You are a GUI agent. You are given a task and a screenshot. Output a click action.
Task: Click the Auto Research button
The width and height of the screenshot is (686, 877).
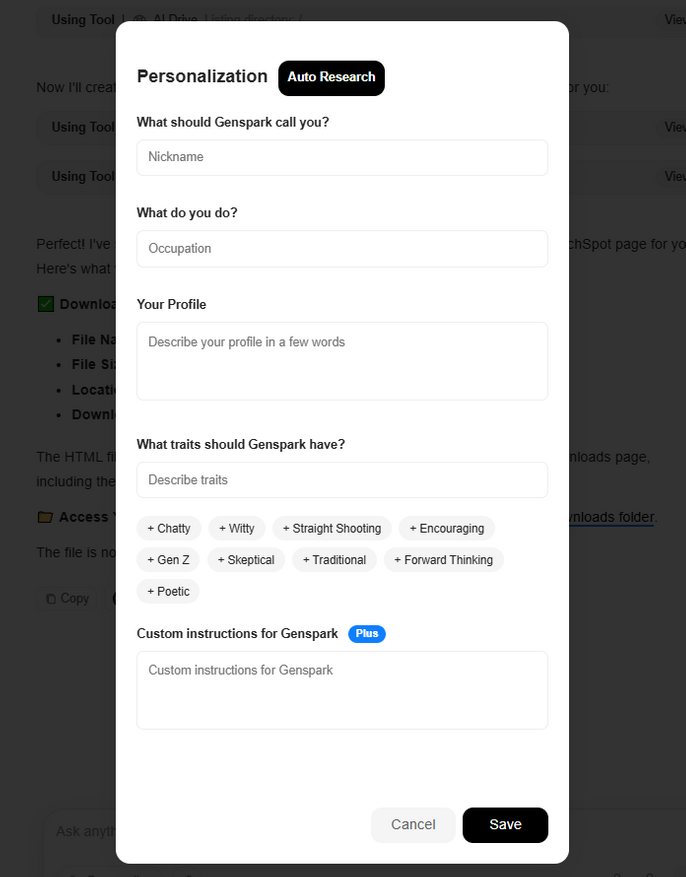coord(331,78)
